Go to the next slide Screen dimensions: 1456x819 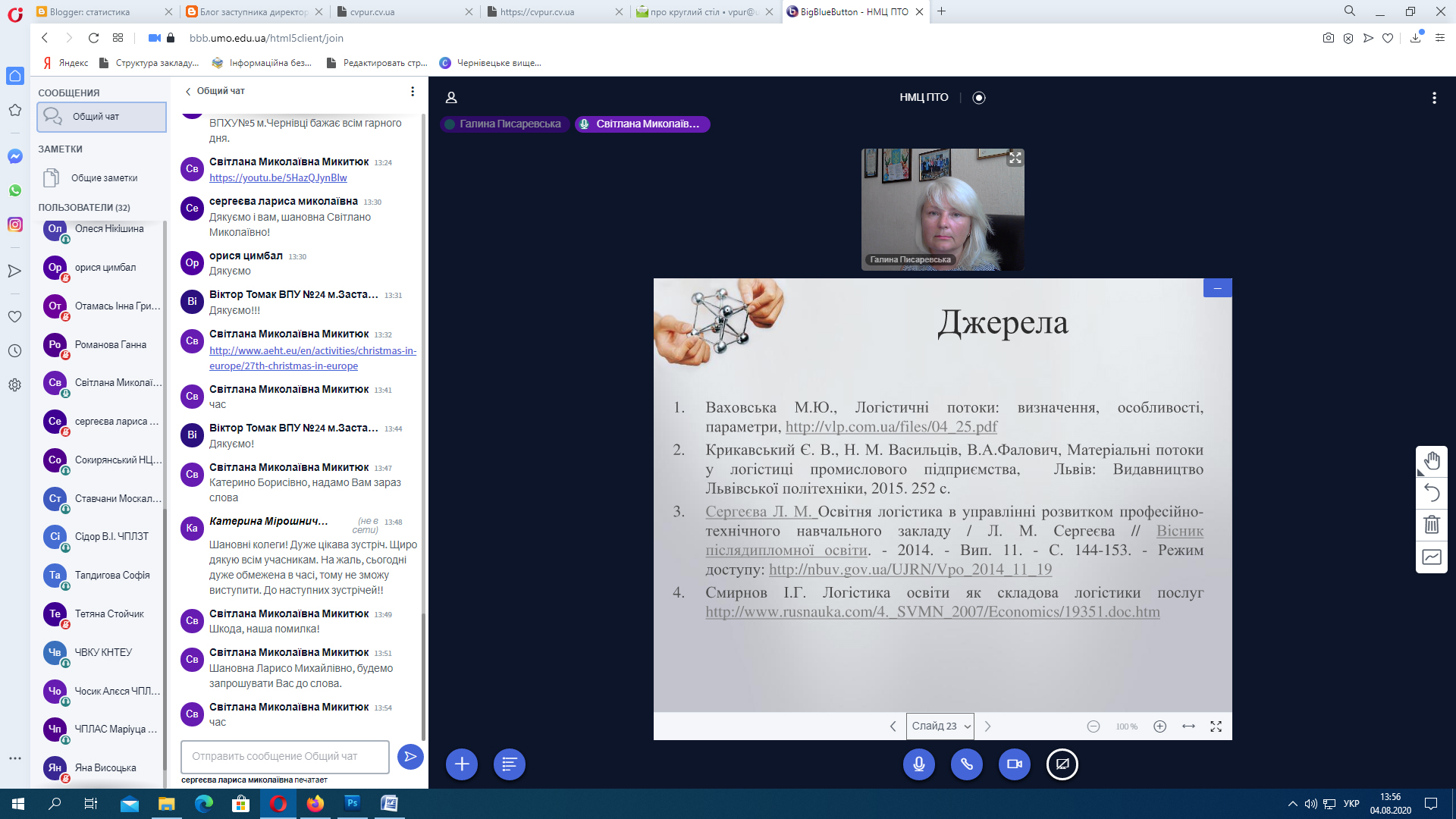click(987, 726)
